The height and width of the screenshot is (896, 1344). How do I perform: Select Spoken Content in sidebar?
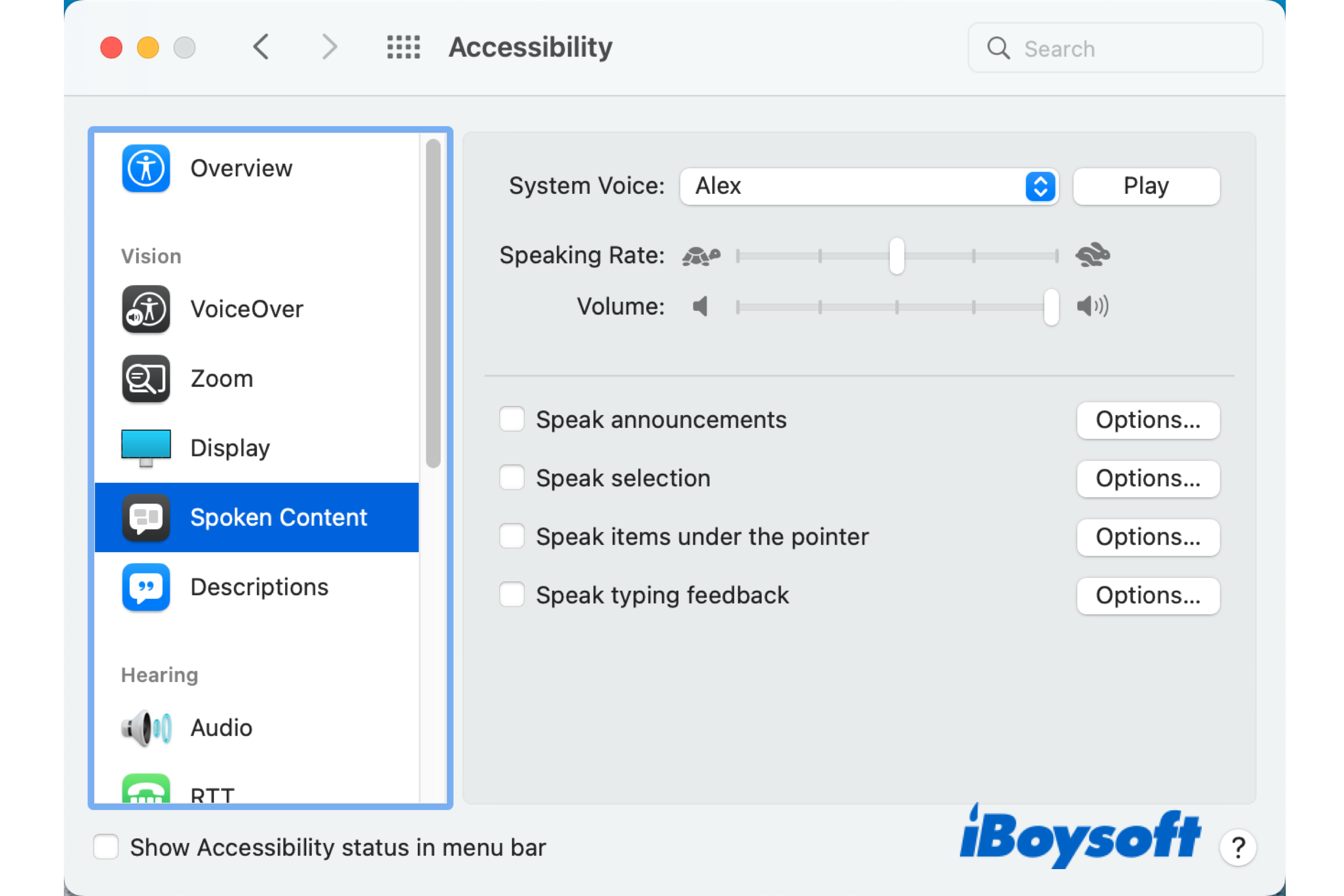pyautogui.click(x=257, y=517)
